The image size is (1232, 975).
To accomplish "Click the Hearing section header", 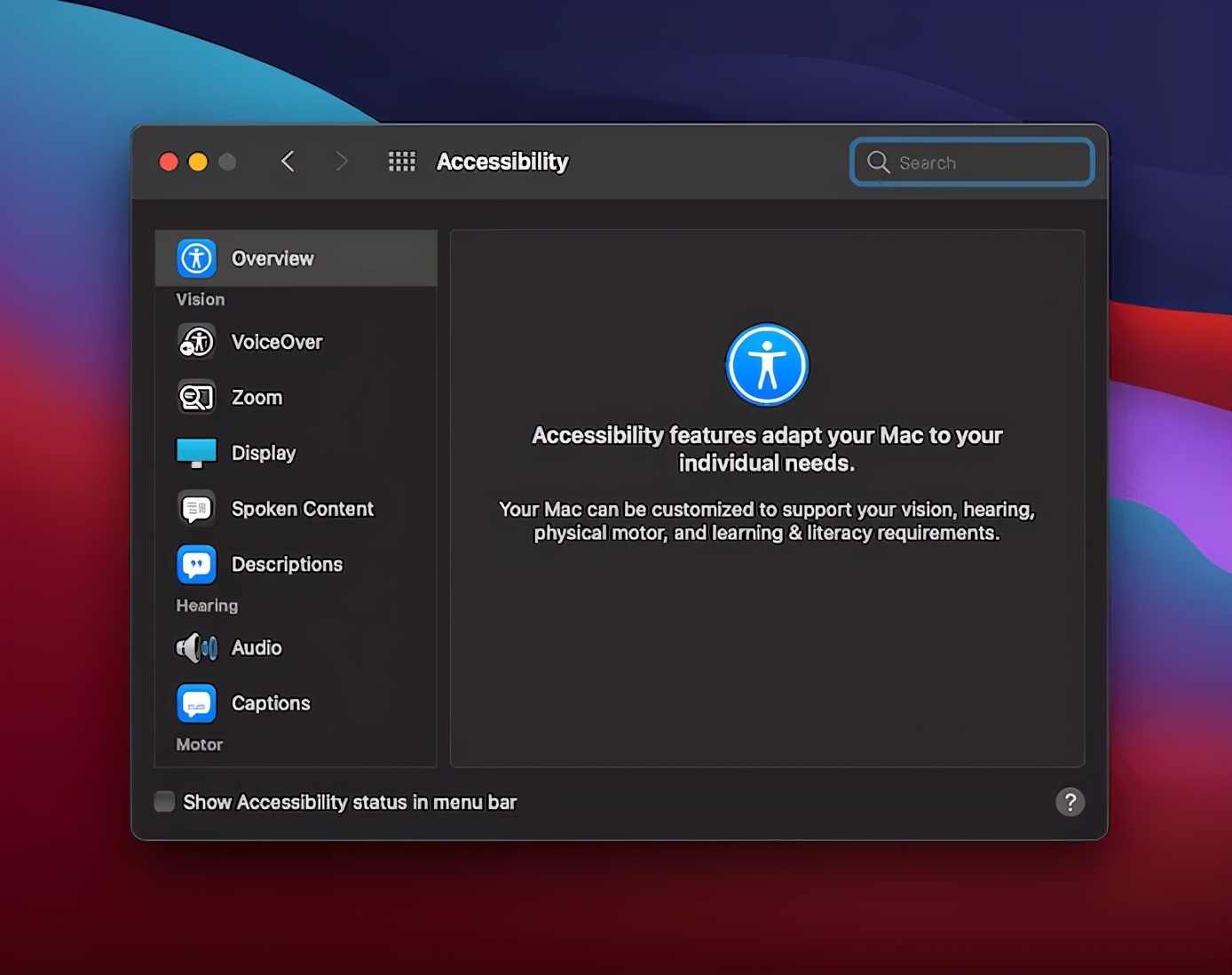I will [207, 606].
